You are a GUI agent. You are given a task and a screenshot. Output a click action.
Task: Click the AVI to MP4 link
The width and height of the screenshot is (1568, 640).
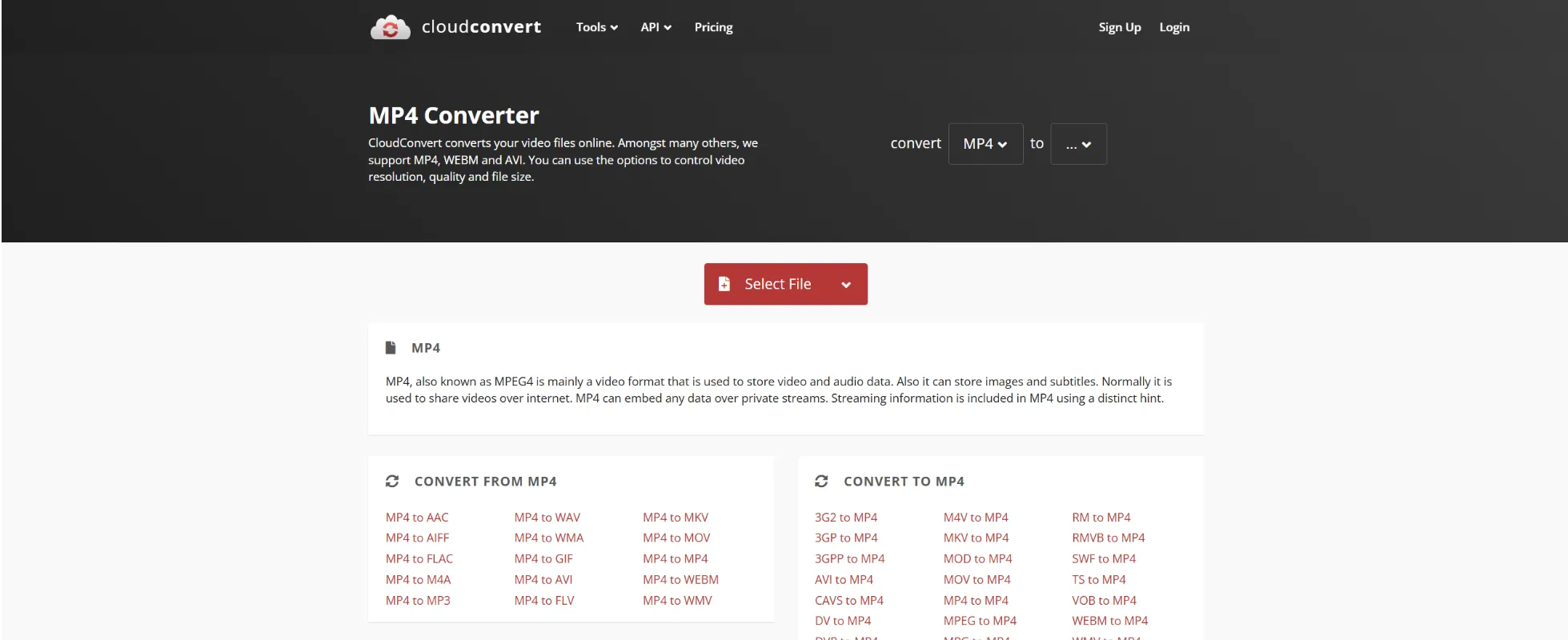coord(844,580)
